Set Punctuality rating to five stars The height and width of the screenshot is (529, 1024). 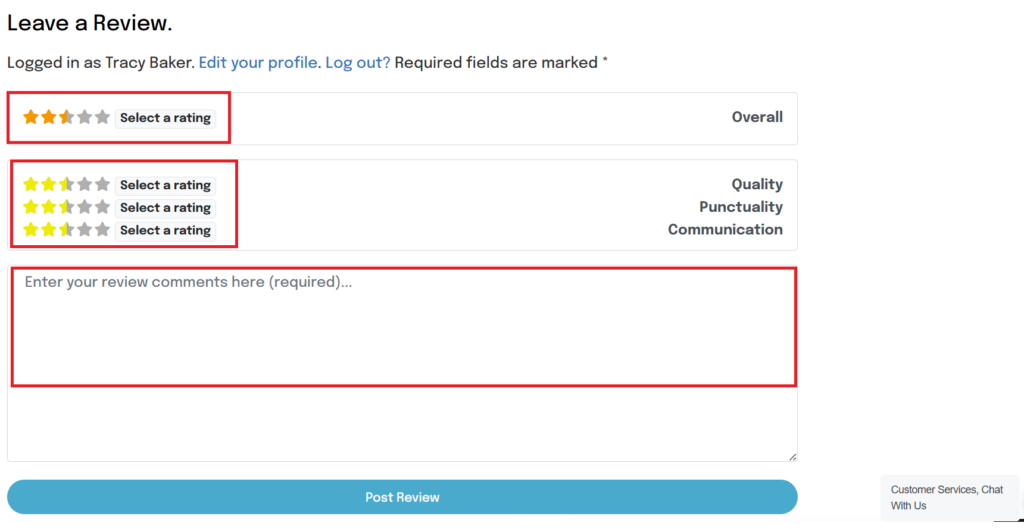point(102,207)
